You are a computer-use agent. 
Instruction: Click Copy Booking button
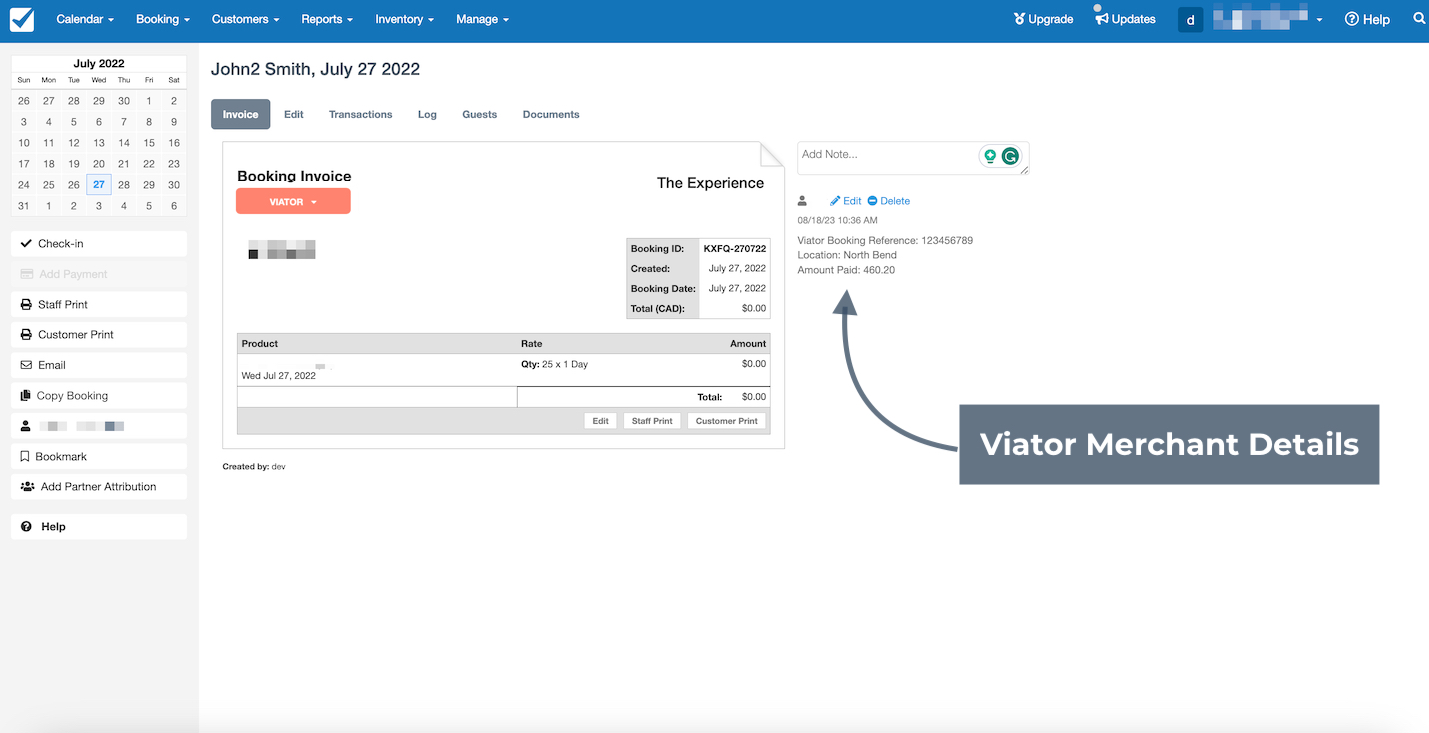tap(99, 396)
